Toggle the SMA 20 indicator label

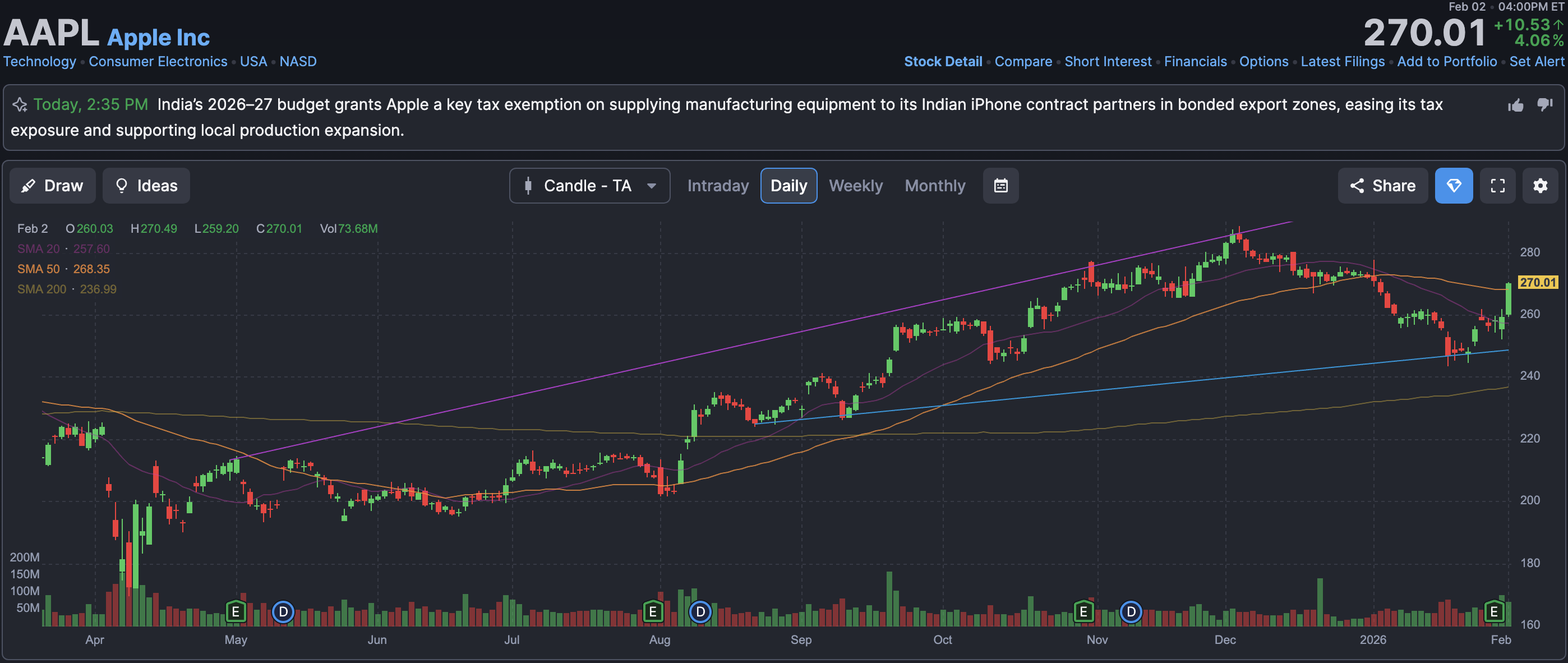38,249
